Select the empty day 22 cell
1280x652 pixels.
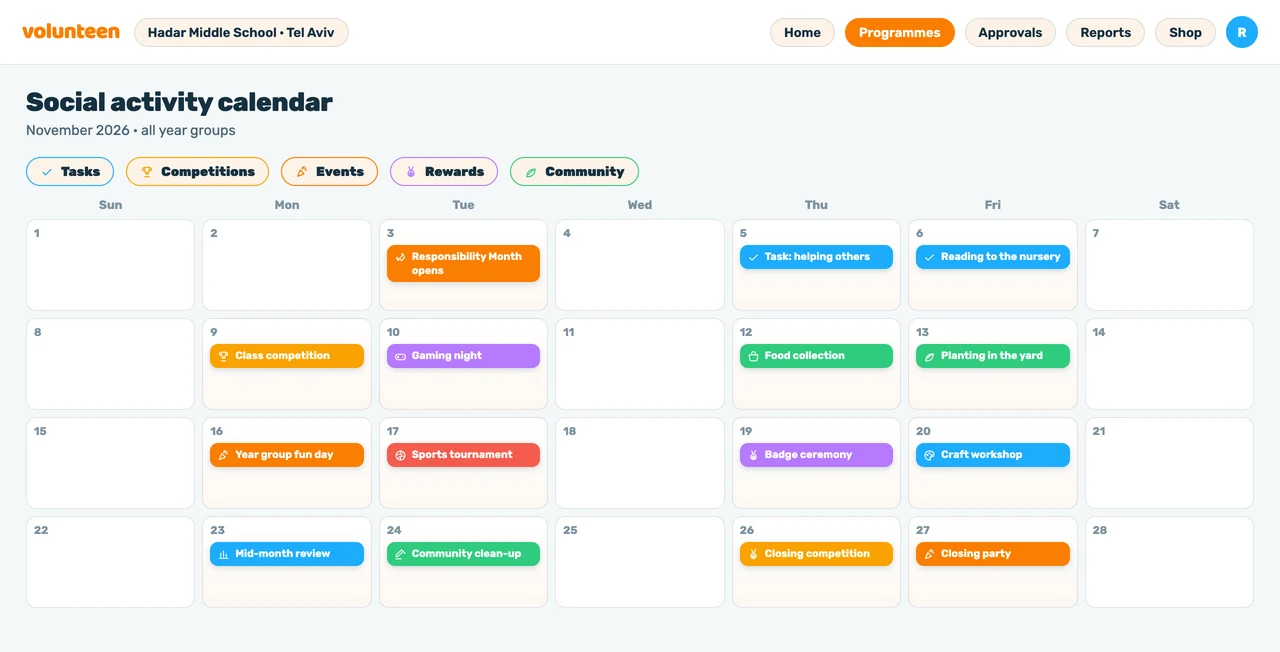tap(111, 562)
